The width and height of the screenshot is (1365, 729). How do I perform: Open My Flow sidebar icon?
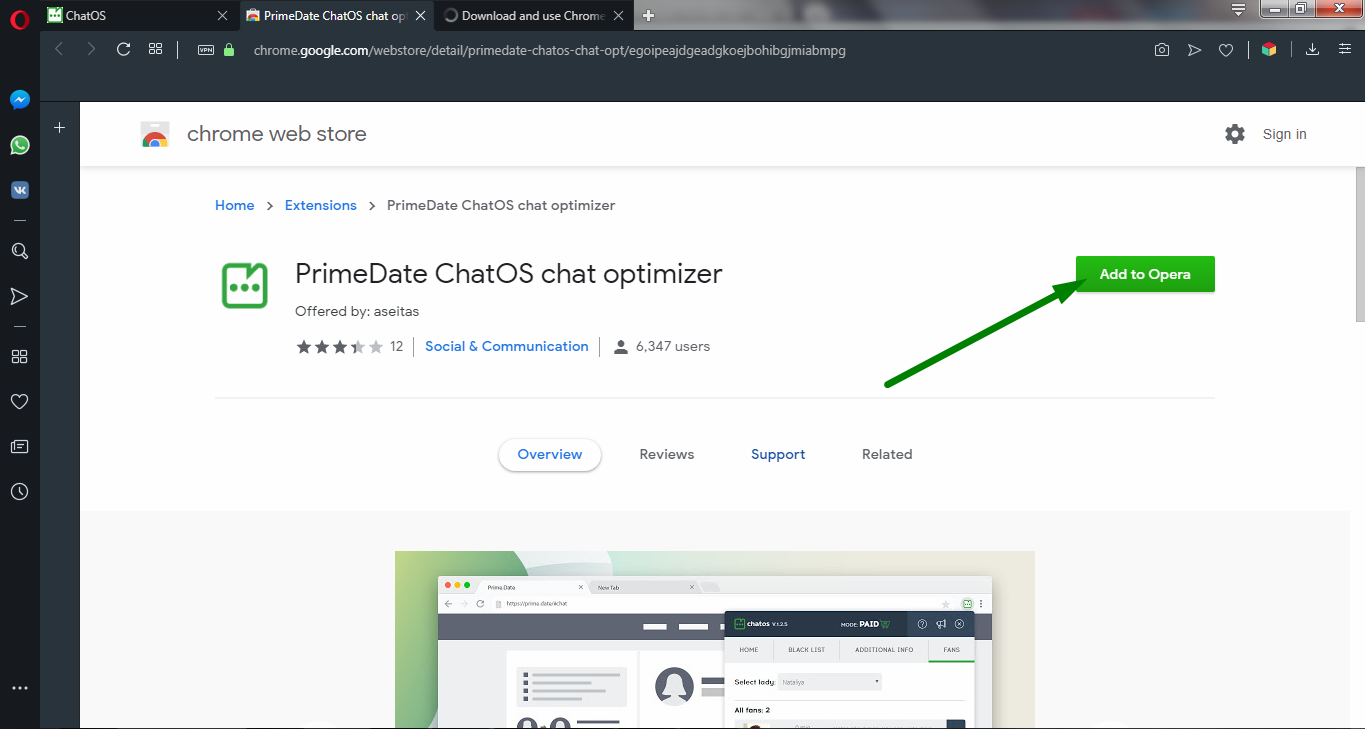(20, 296)
